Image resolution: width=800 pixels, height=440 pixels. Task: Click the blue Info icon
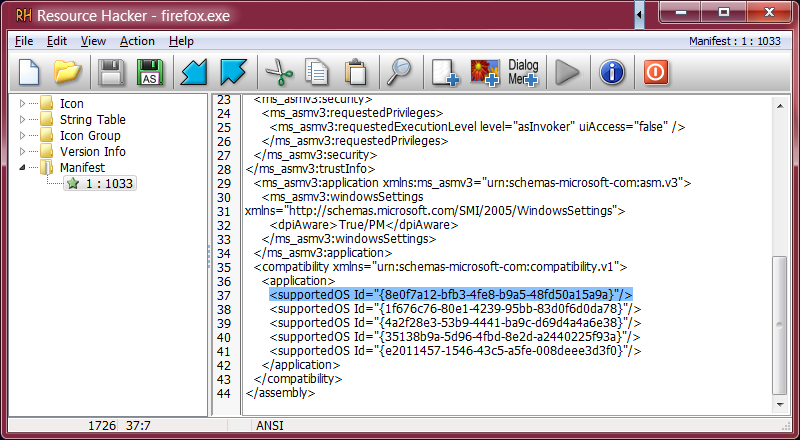[x=612, y=71]
